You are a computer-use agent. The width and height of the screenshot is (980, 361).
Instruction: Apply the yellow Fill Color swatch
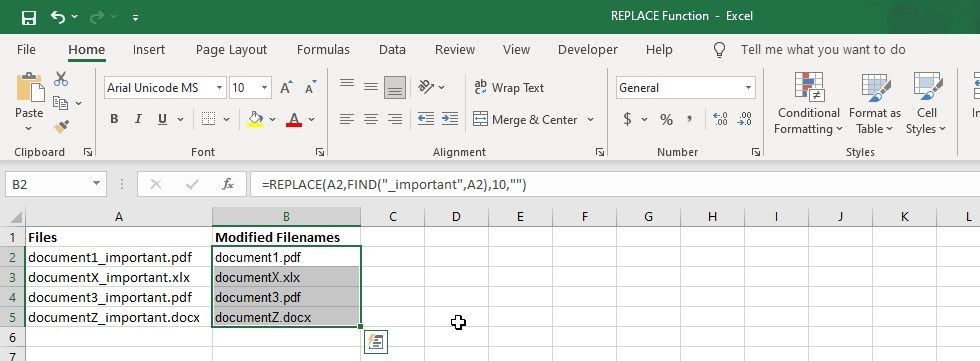[x=255, y=119]
